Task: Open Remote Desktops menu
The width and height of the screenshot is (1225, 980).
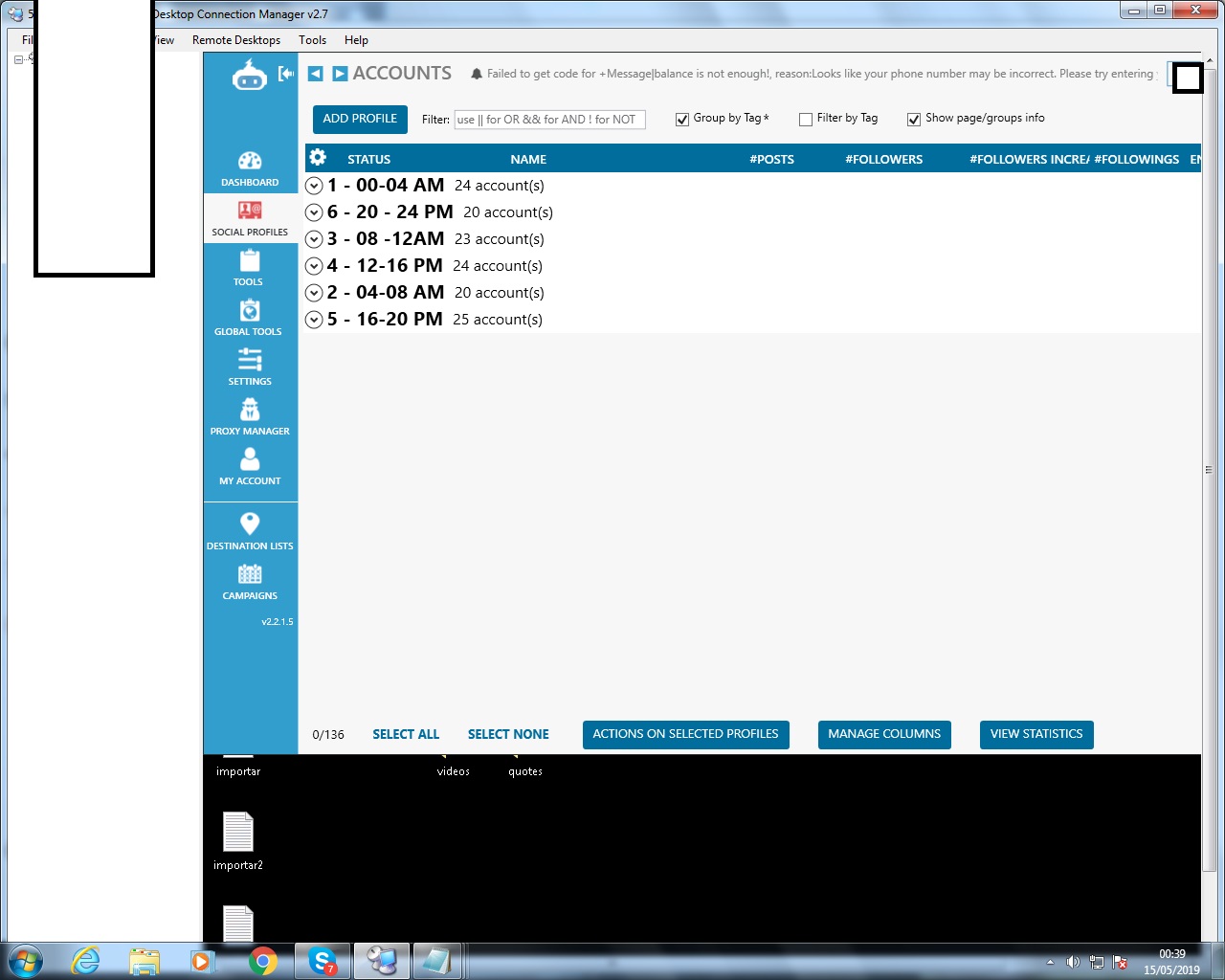Action: click(236, 40)
